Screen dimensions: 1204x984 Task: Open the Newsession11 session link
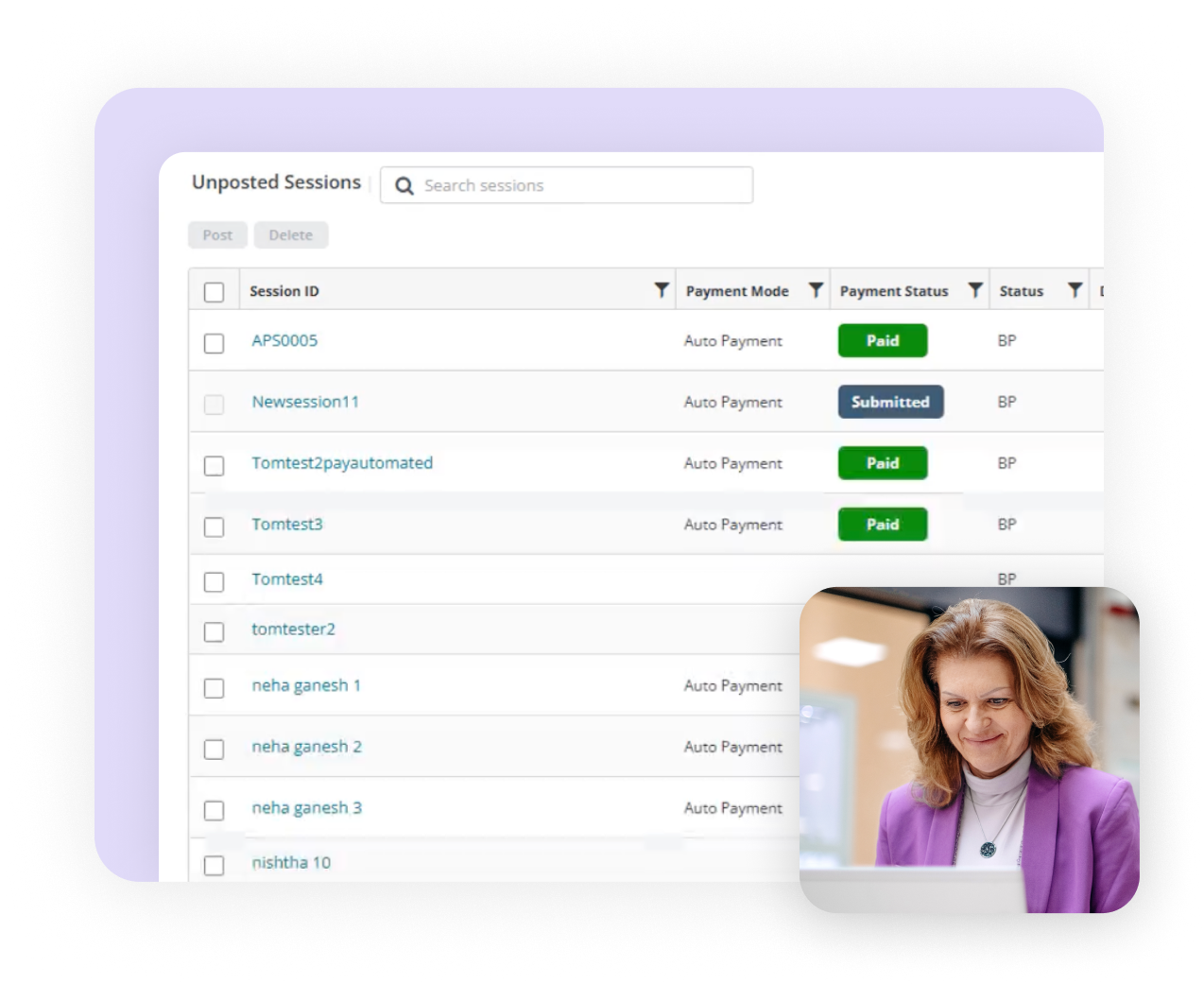tap(305, 402)
